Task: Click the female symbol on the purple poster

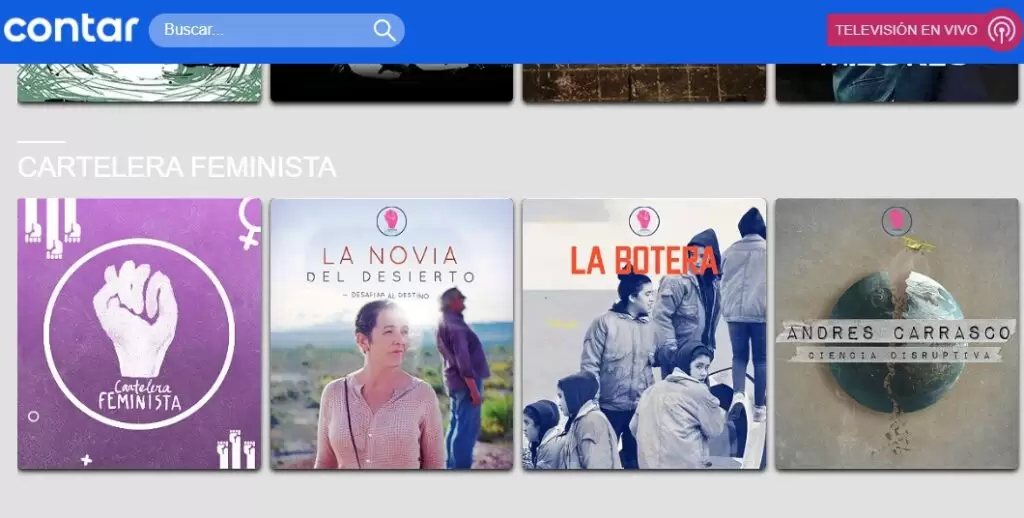Action: (249, 222)
